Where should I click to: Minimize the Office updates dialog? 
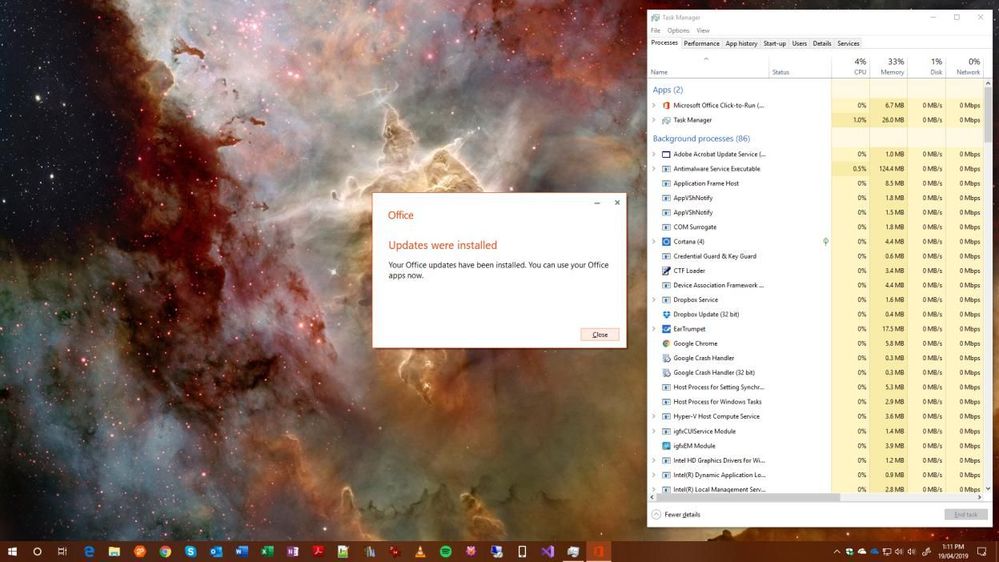(x=597, y=203)
